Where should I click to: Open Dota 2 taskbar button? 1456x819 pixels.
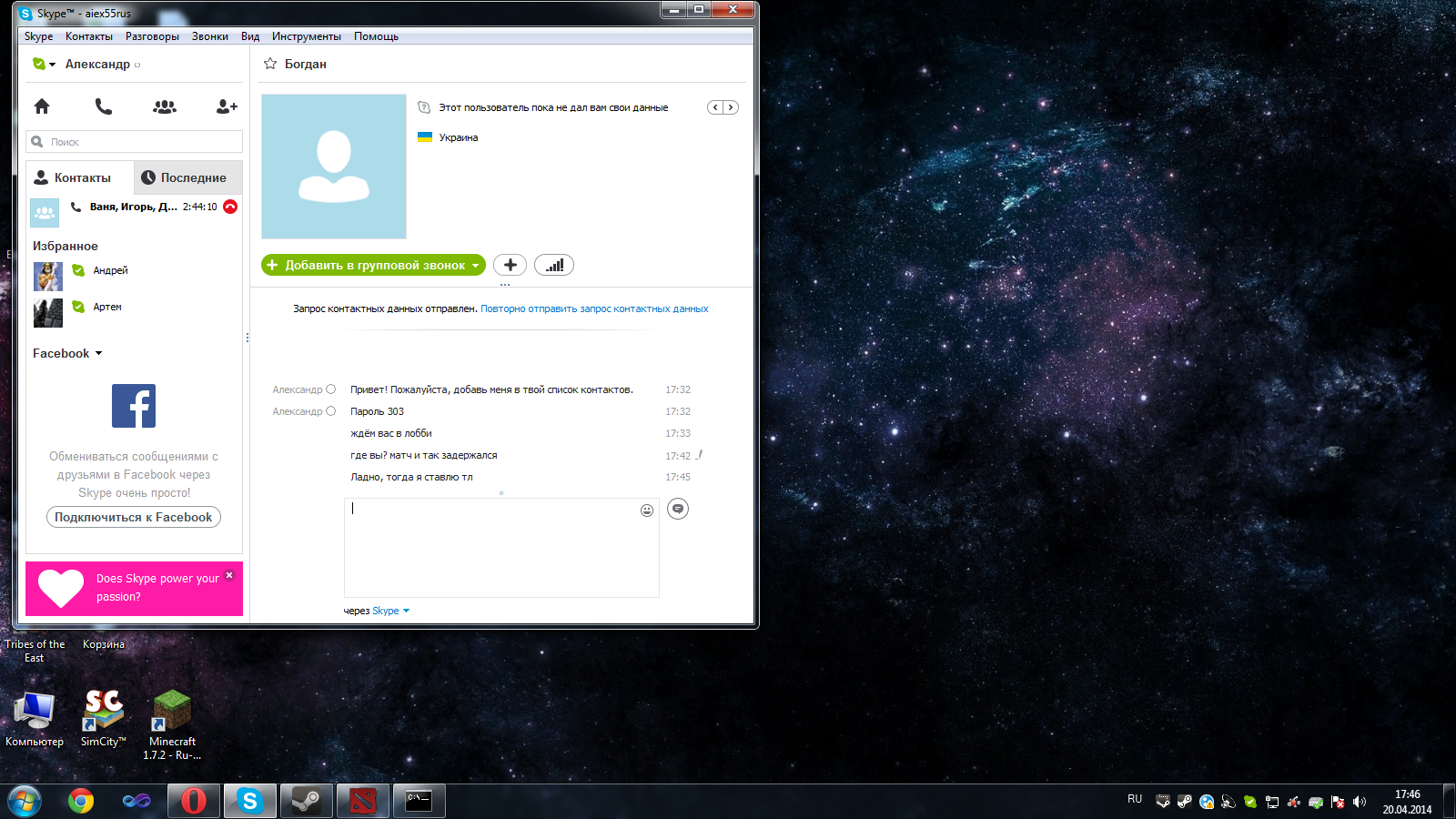pos(363,801)
